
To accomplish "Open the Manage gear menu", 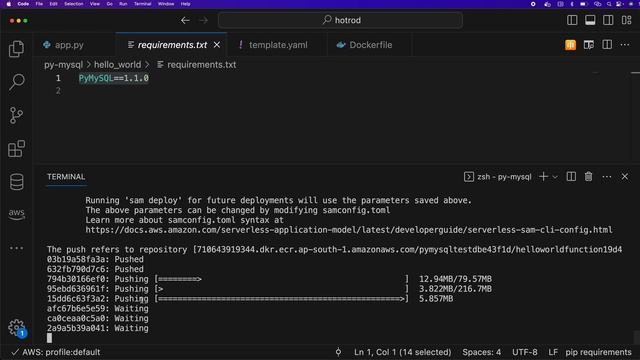I will tap(16, 327).
